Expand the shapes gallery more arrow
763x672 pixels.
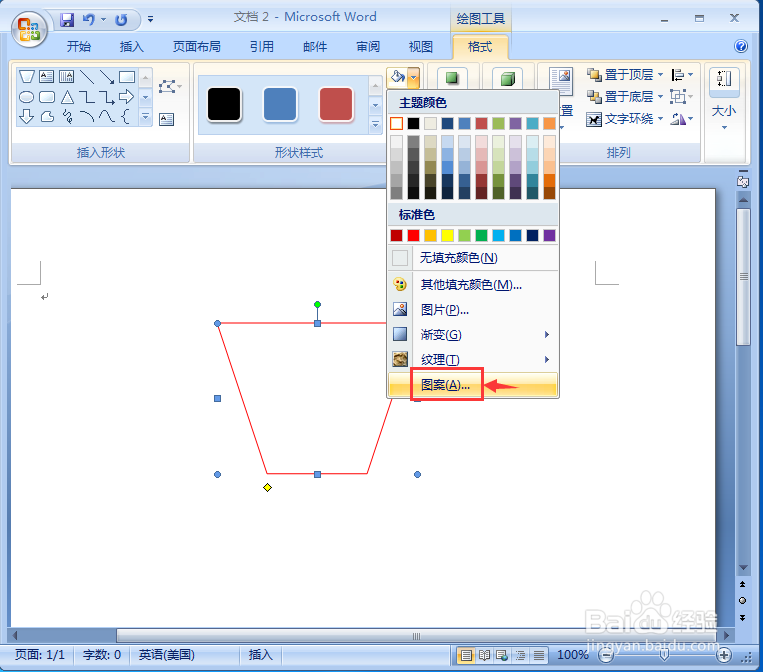tap(145, 117)
